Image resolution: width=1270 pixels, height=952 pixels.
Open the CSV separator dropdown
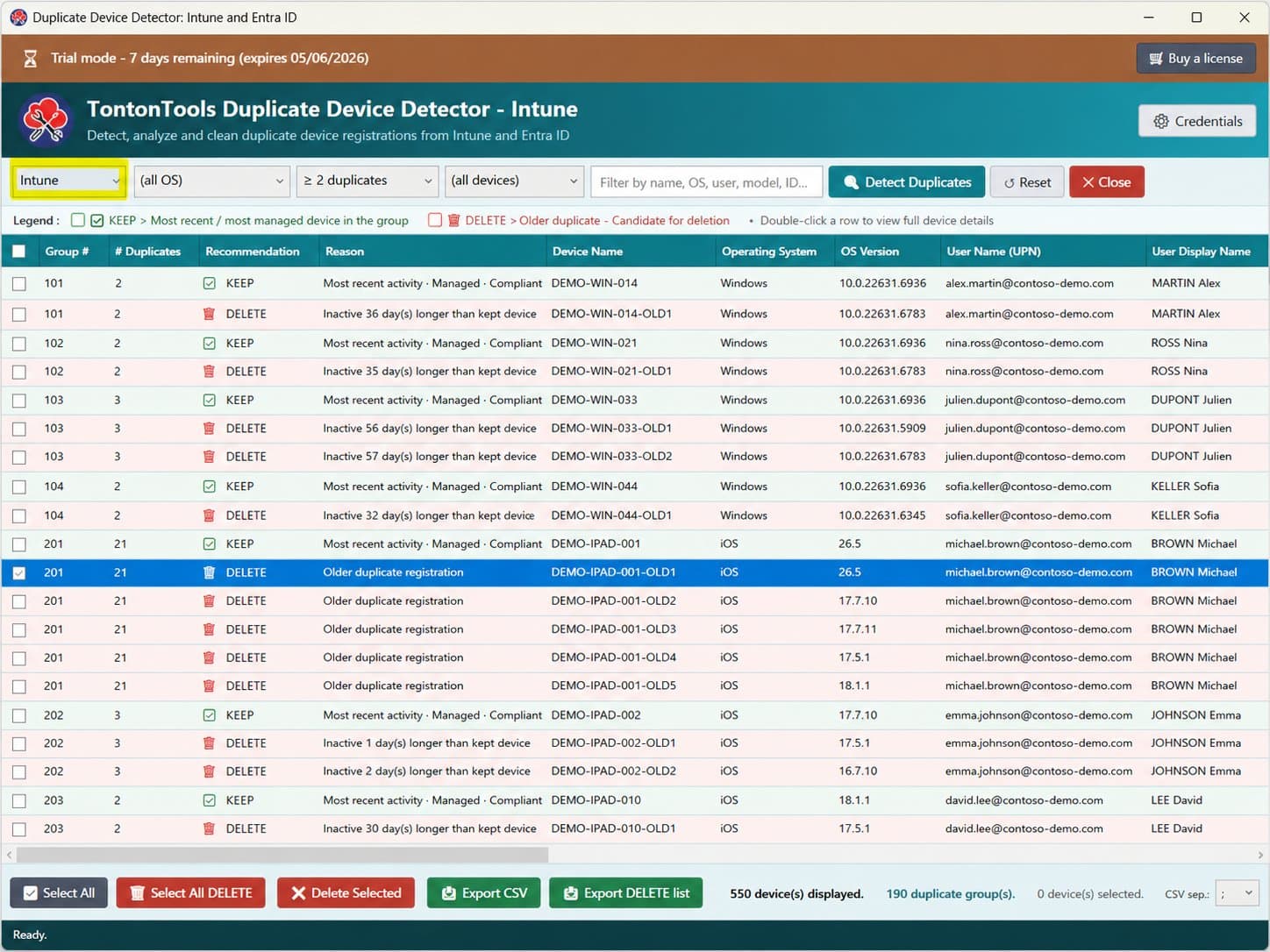[1238, 893]
